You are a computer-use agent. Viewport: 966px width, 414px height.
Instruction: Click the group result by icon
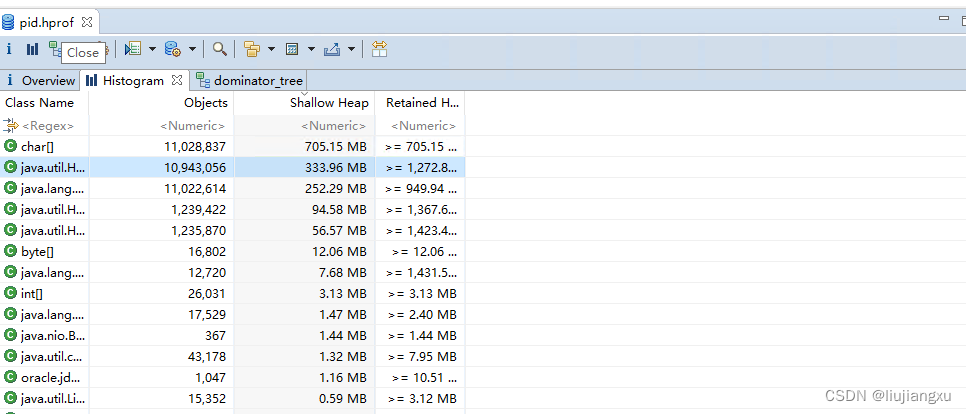(x=251, y=49)
